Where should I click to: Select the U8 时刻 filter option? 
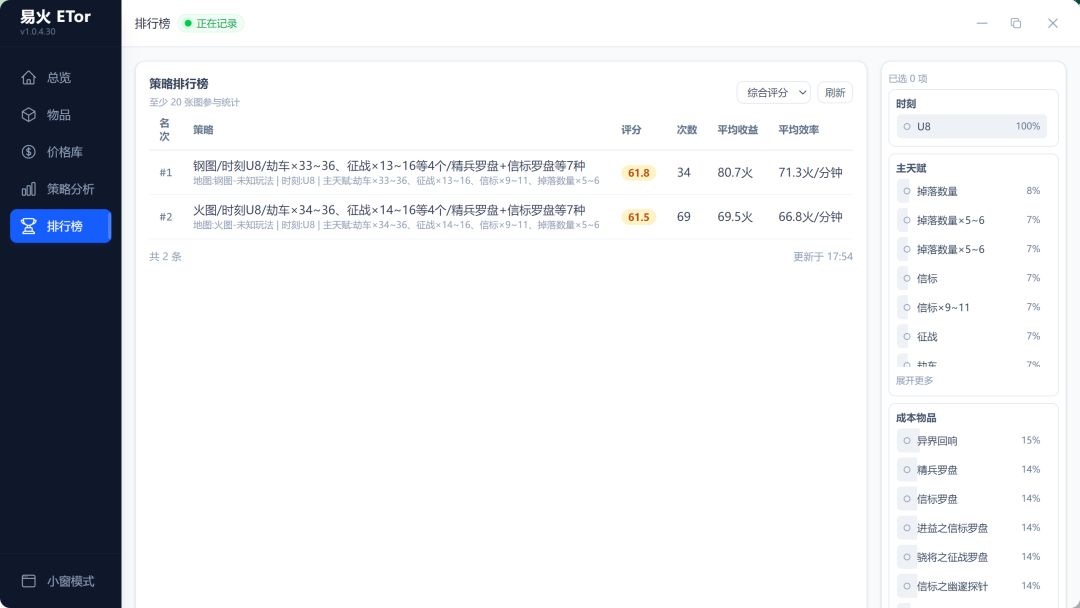point(972,127)
